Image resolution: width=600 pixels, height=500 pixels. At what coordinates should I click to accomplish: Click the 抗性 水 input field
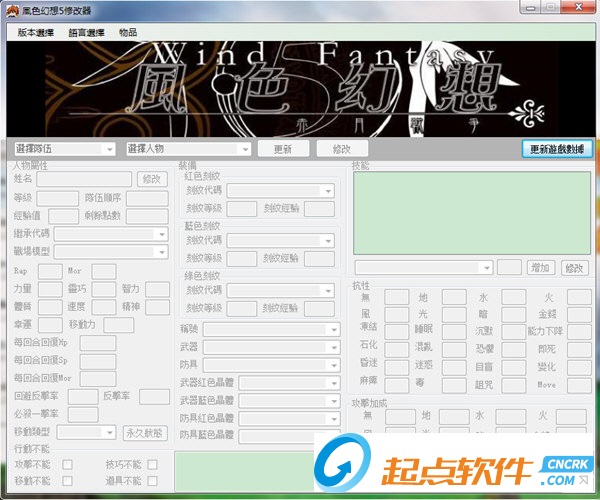coord(514,297)
